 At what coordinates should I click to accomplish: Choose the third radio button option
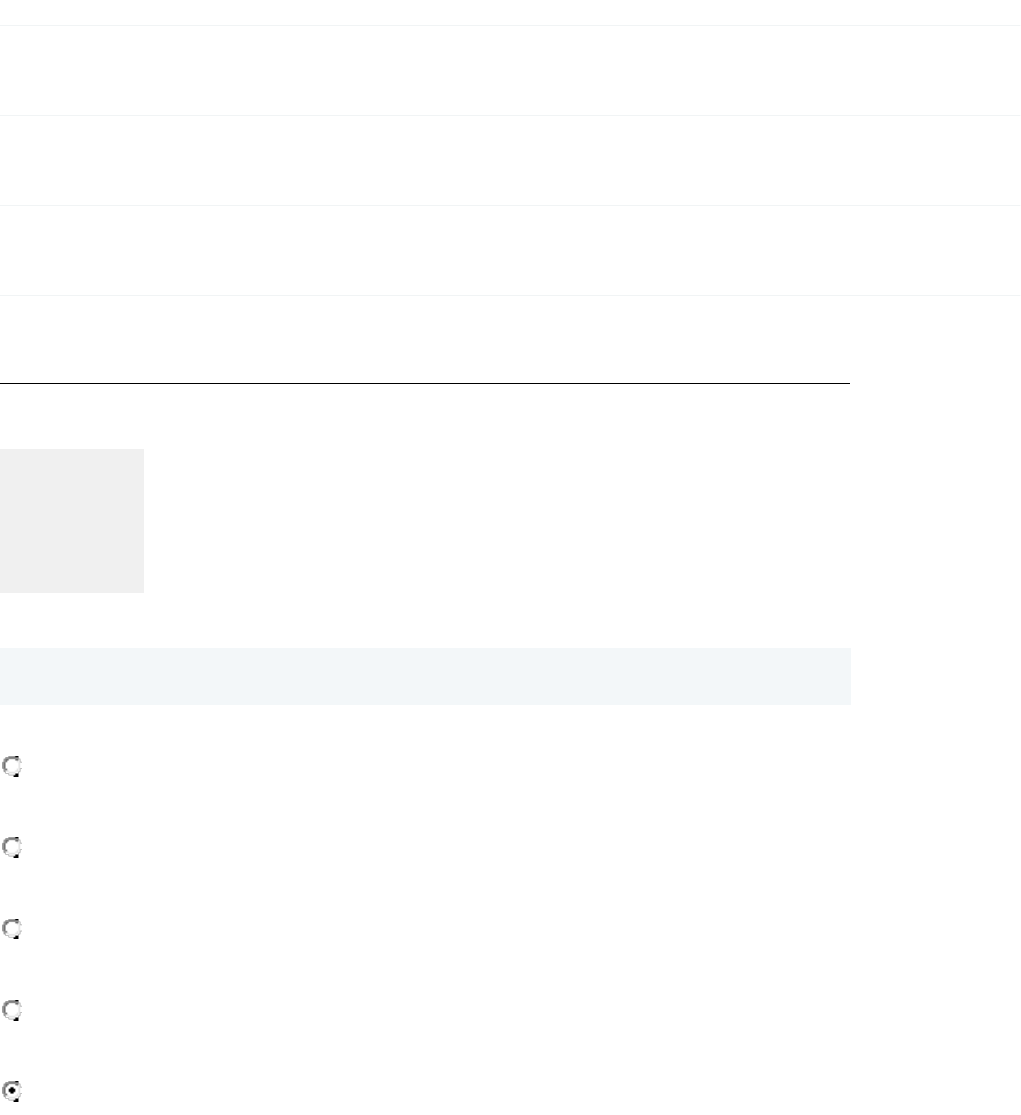coord(12,929)
